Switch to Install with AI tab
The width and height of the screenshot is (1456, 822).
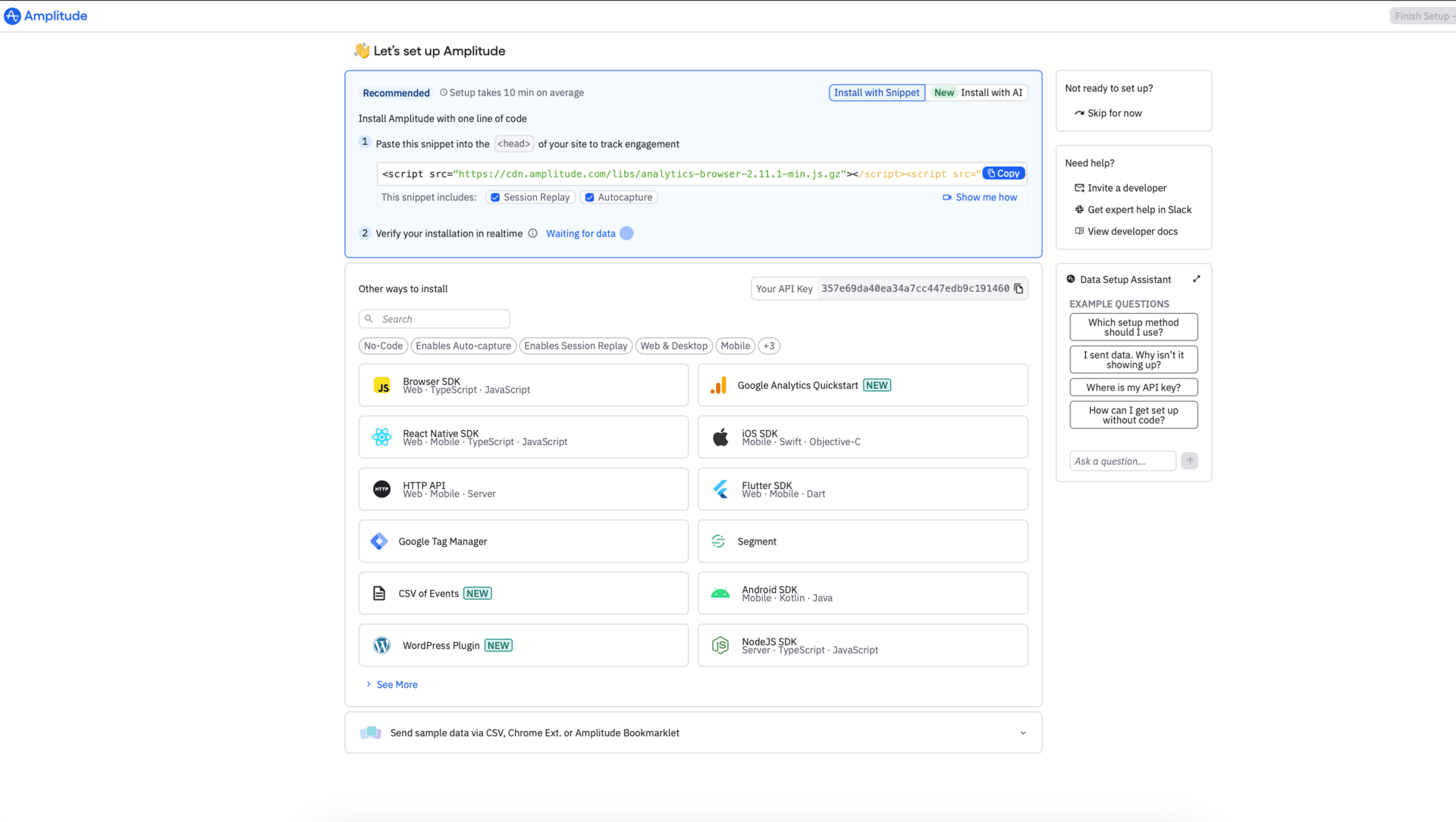click(x=977, y=93)
